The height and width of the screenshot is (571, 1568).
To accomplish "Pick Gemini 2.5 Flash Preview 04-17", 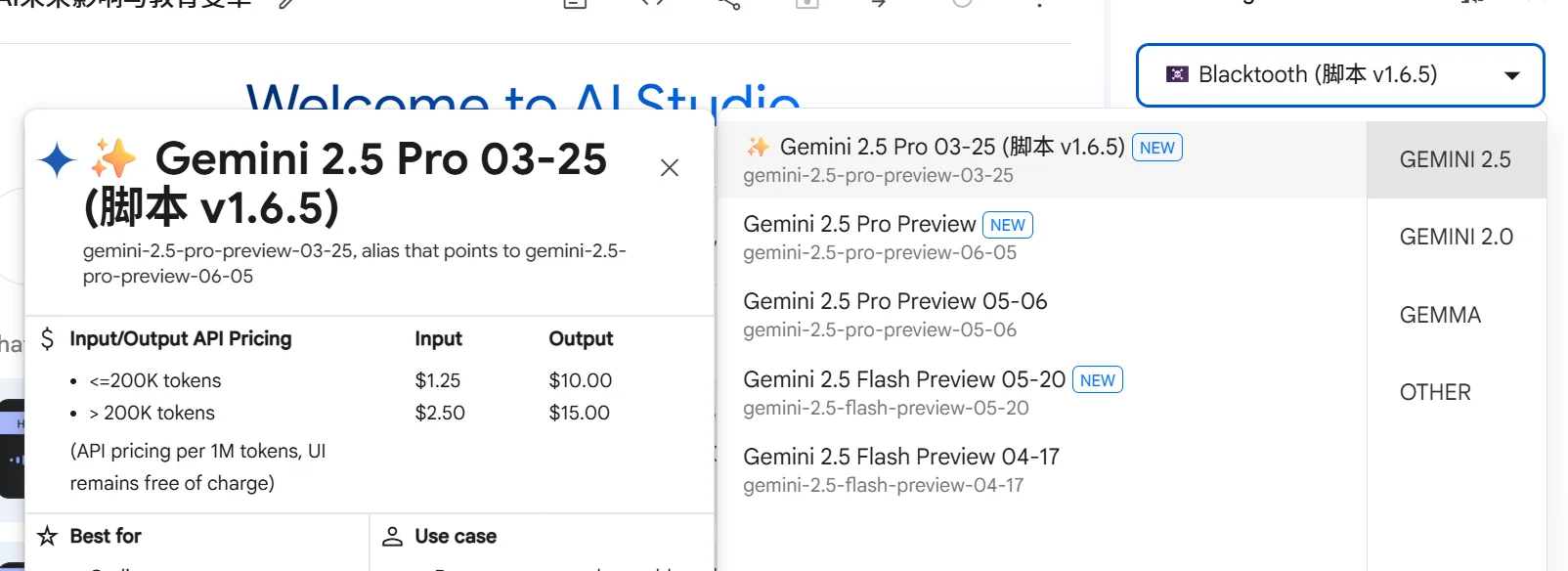I will [x=1042, y=469].
